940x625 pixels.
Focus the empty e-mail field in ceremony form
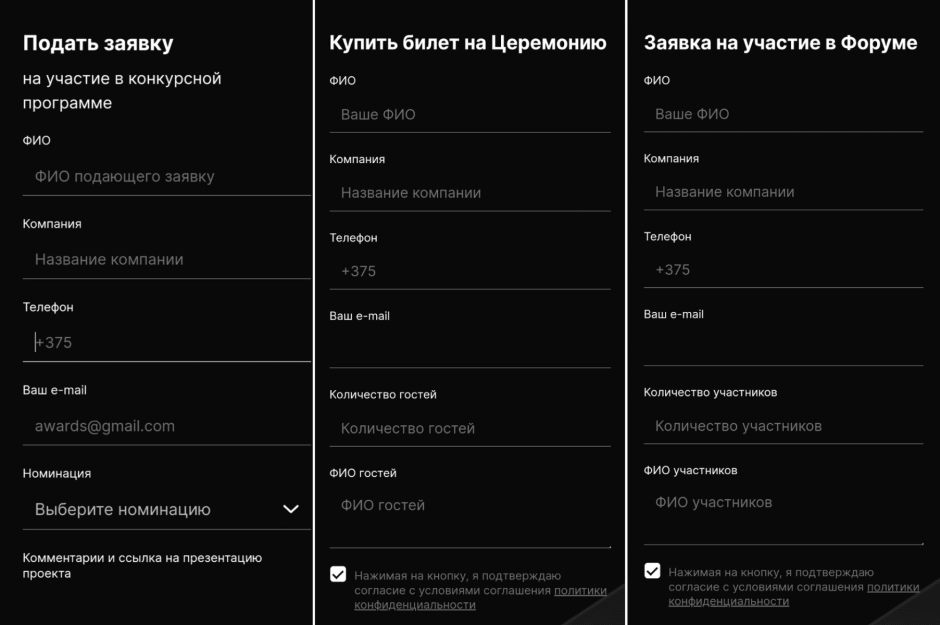(469, 349)
